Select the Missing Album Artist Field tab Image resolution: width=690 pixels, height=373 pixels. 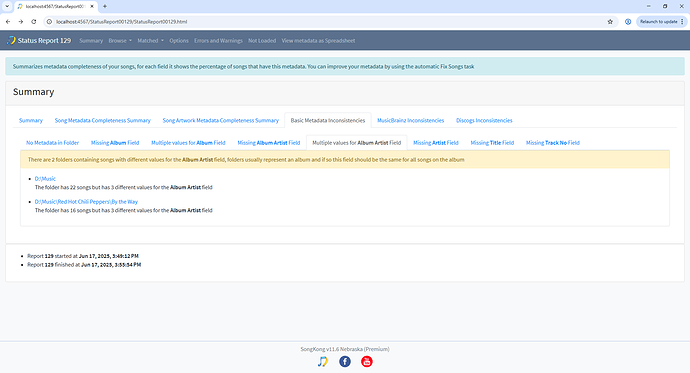[x=269, y=143]
